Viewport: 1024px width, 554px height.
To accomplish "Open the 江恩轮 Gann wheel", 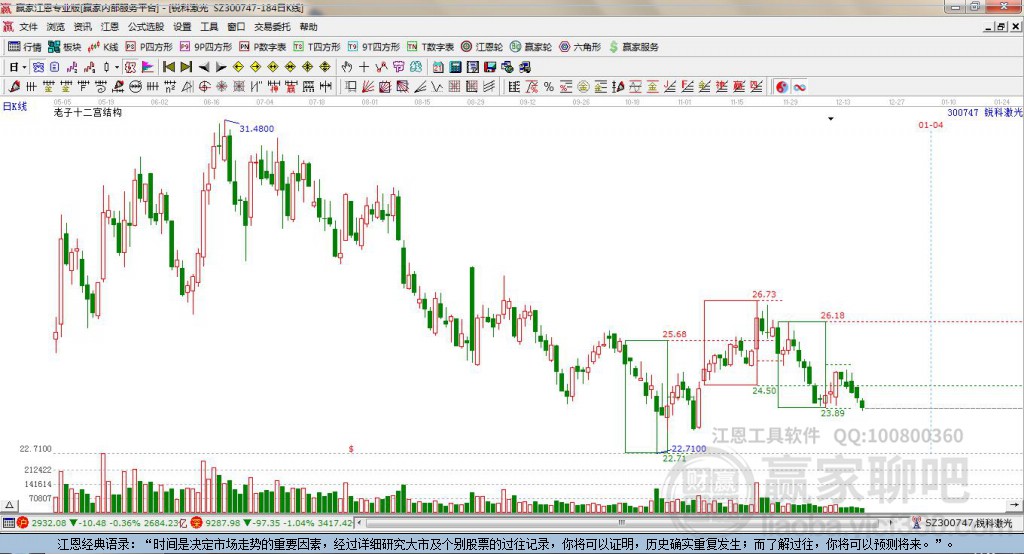I will [x=482, y=47].
